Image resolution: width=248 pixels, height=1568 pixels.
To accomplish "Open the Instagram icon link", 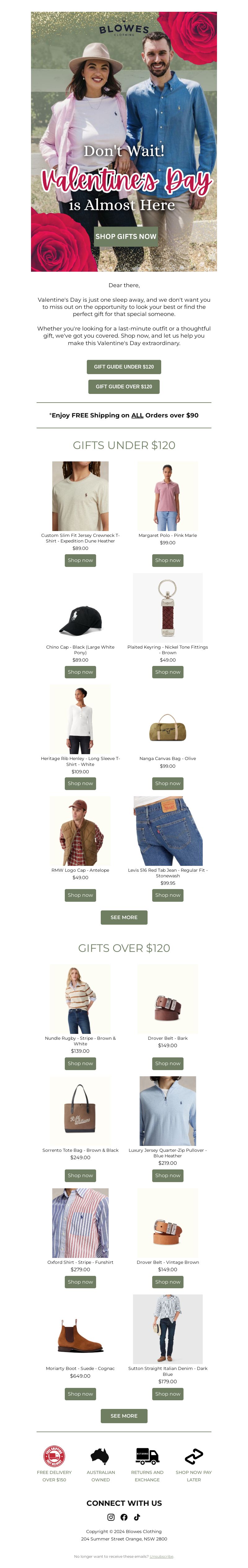I will point(111,1517).
